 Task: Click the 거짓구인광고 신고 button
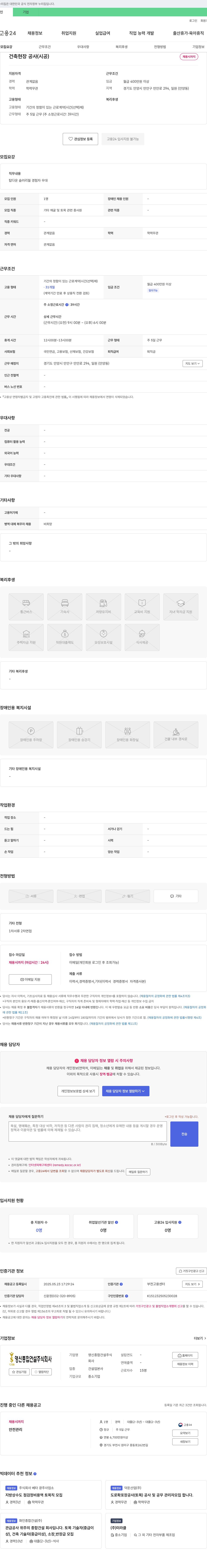(191, 1271)
